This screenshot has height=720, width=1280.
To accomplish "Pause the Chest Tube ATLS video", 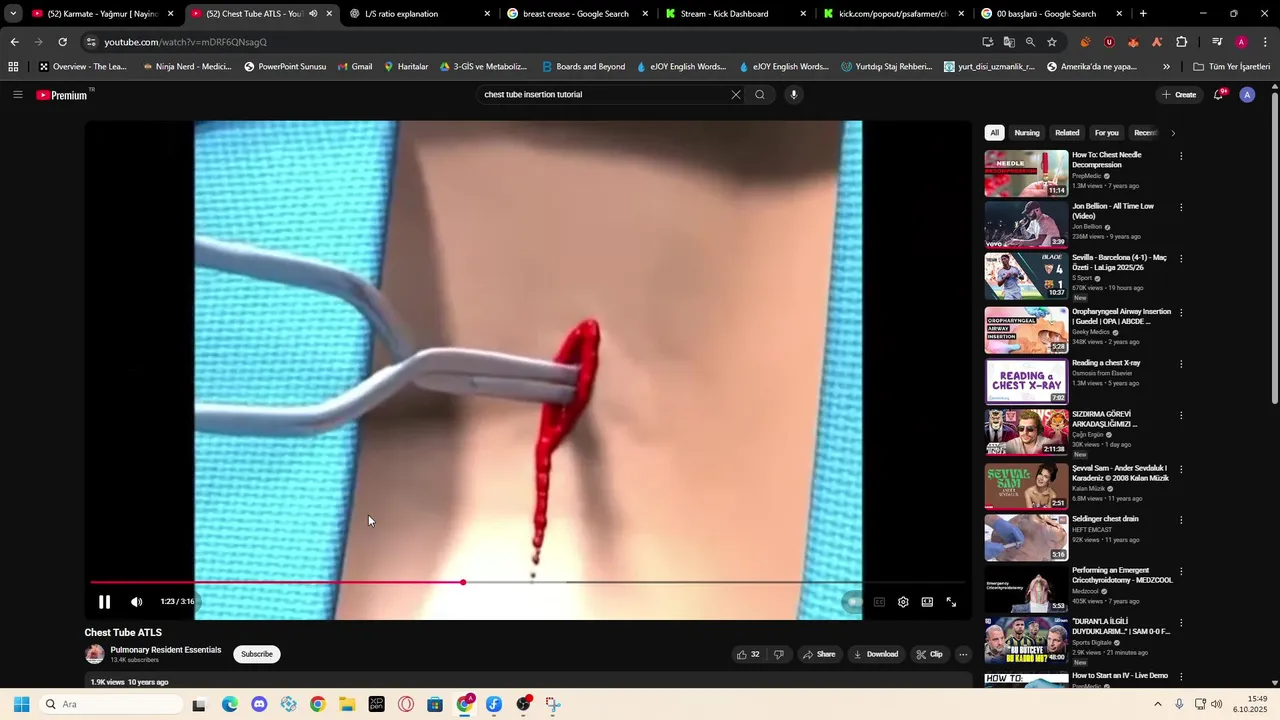I will click(x=104, y=602).
